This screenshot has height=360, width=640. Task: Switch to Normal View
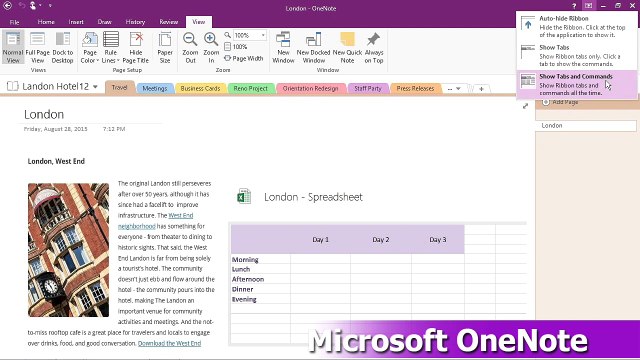(13, 47)
